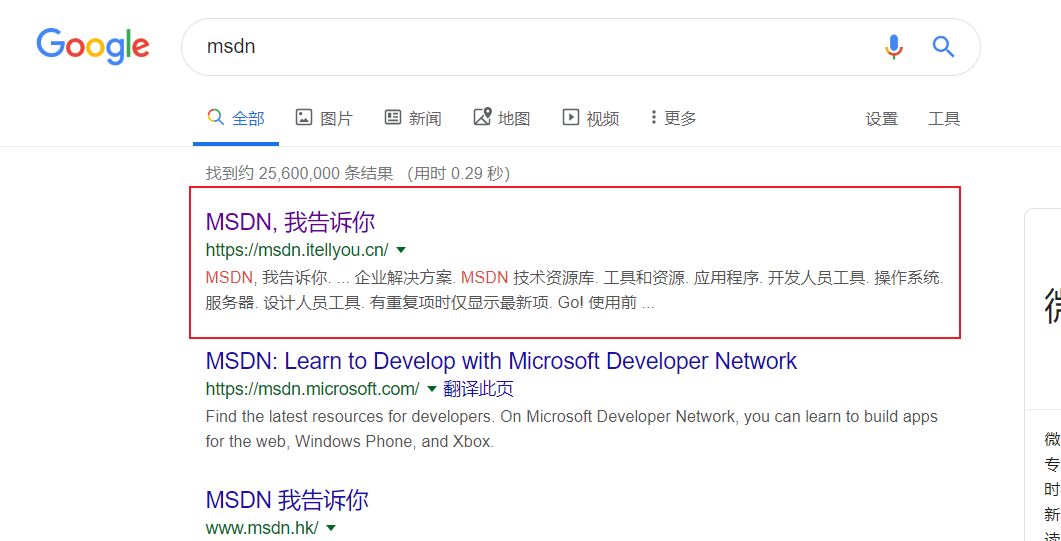Open 设置 options
The height and width of the screenshot is (541, 1061).
(882, 119)
